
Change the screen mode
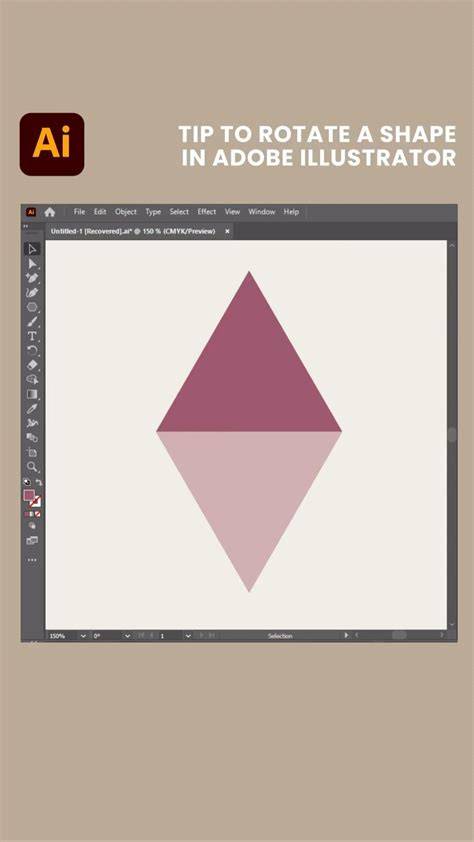32,540
